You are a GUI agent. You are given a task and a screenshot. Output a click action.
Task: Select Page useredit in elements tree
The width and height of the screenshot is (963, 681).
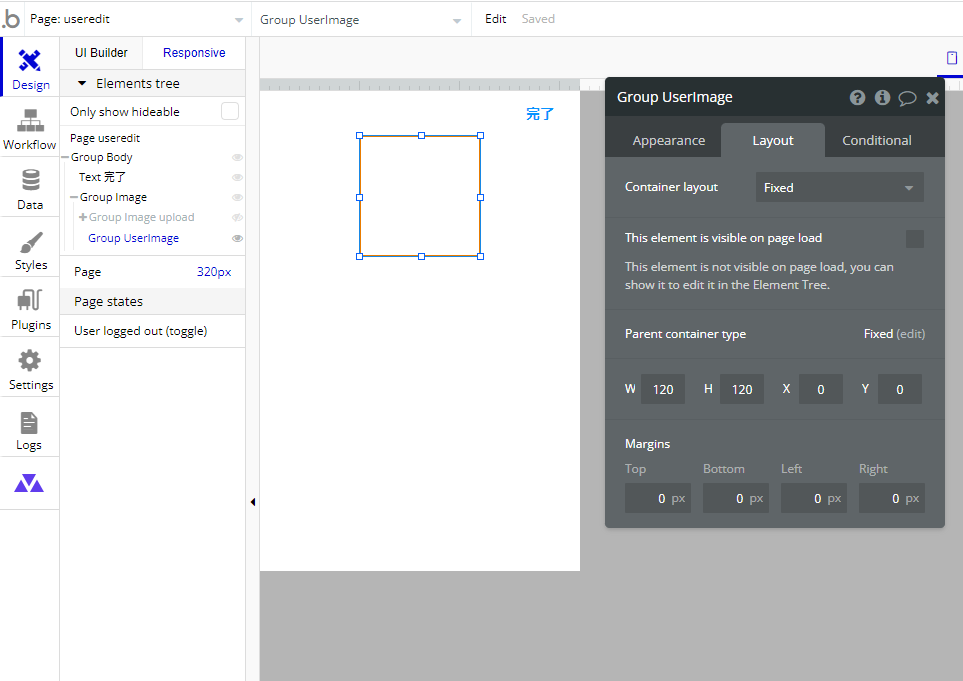click(105, 138)
